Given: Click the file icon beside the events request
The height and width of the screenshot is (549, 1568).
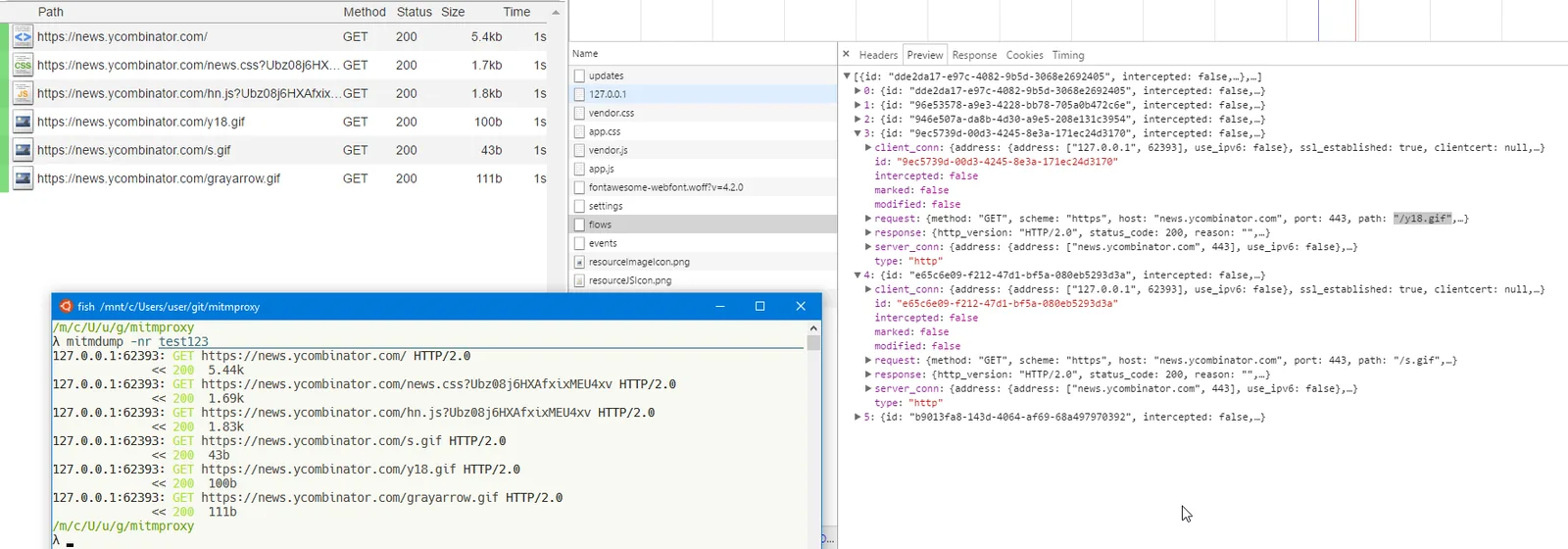Looking at the screenshot, I should pos(579,243).
